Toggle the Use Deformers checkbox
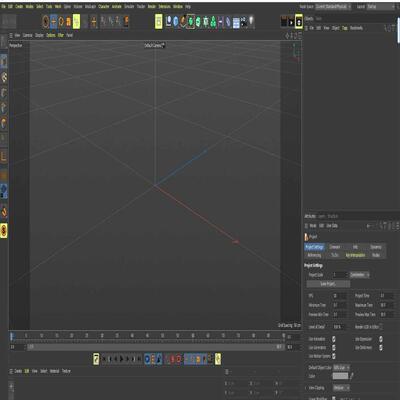400x400 pixels. click(381, 348)
